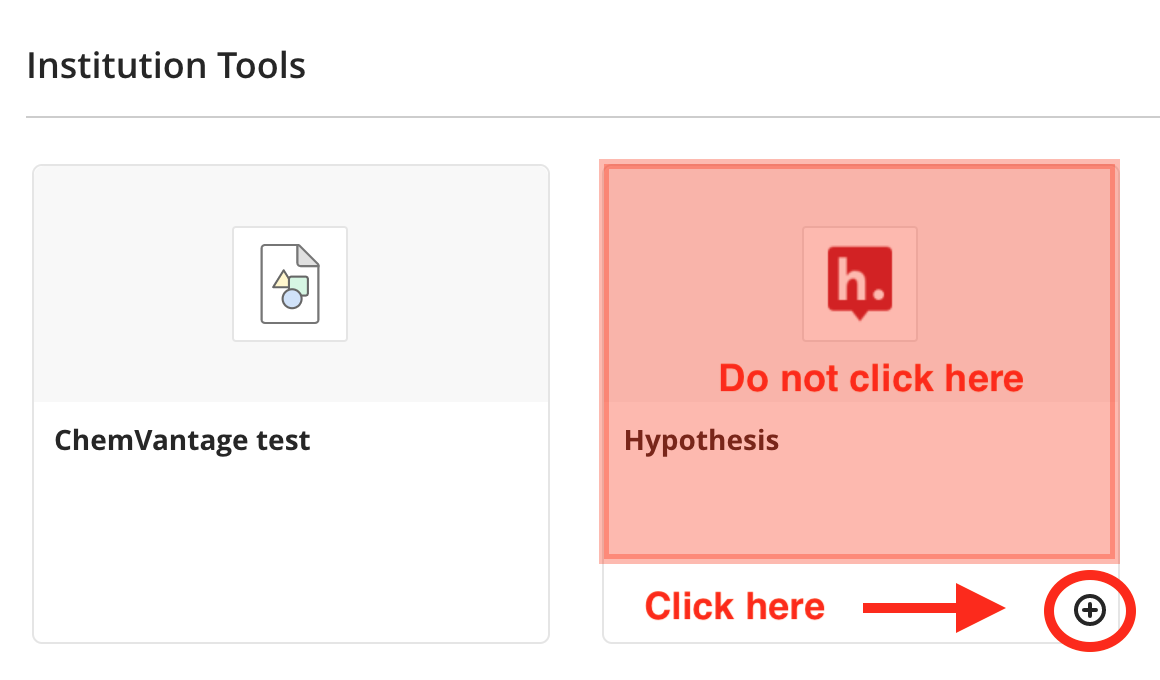Click the ChemVantage test title text
This screenshot has height=680, width=1160.
(x=182, y=440)
